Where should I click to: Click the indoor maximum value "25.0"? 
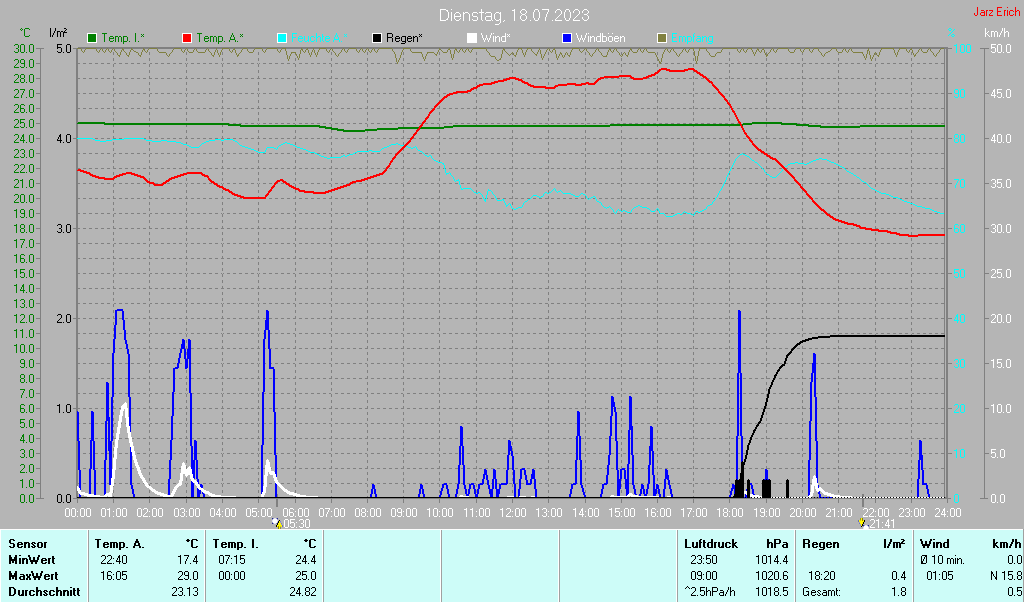tap(305, 577)
